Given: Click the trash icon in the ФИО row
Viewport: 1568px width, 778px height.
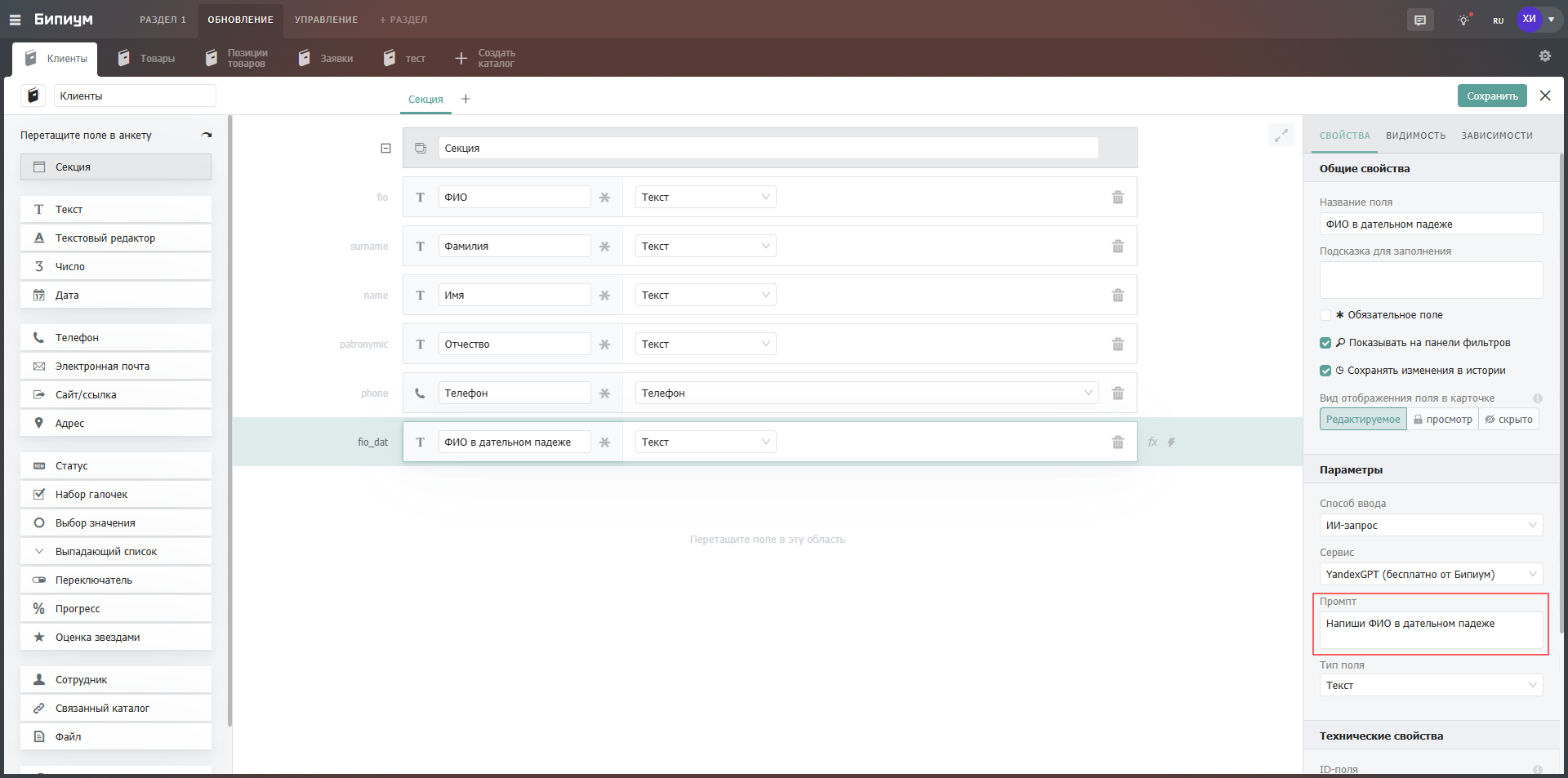Looking at the screenshot, I should coord(1117,198).
